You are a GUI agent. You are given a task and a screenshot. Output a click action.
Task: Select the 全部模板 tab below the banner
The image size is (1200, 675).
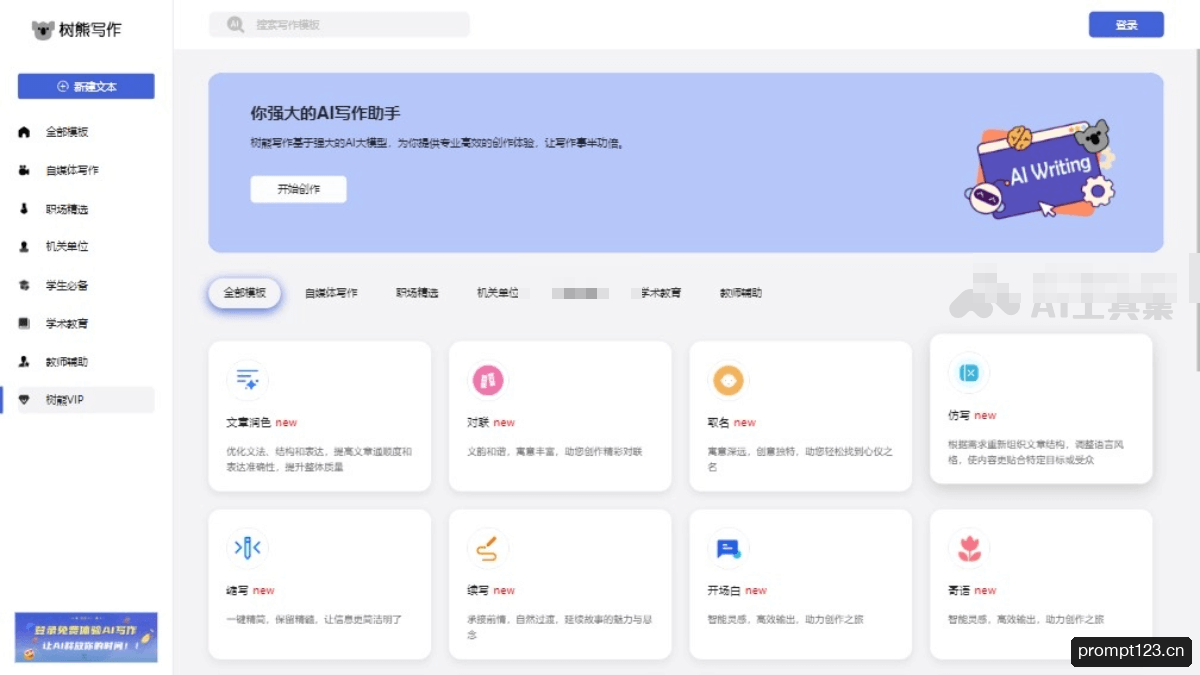245,293
